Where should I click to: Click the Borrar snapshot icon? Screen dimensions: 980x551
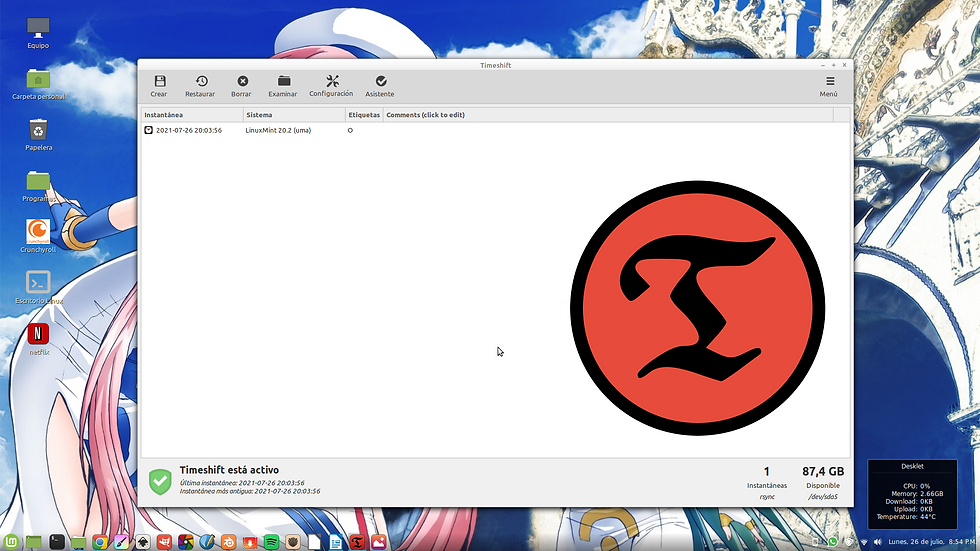[x=242, y=81]
